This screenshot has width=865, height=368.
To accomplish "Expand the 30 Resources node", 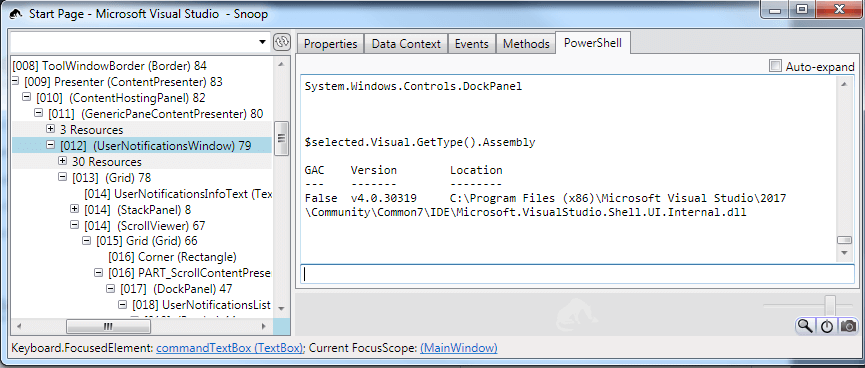I will [x=62, y=162].
